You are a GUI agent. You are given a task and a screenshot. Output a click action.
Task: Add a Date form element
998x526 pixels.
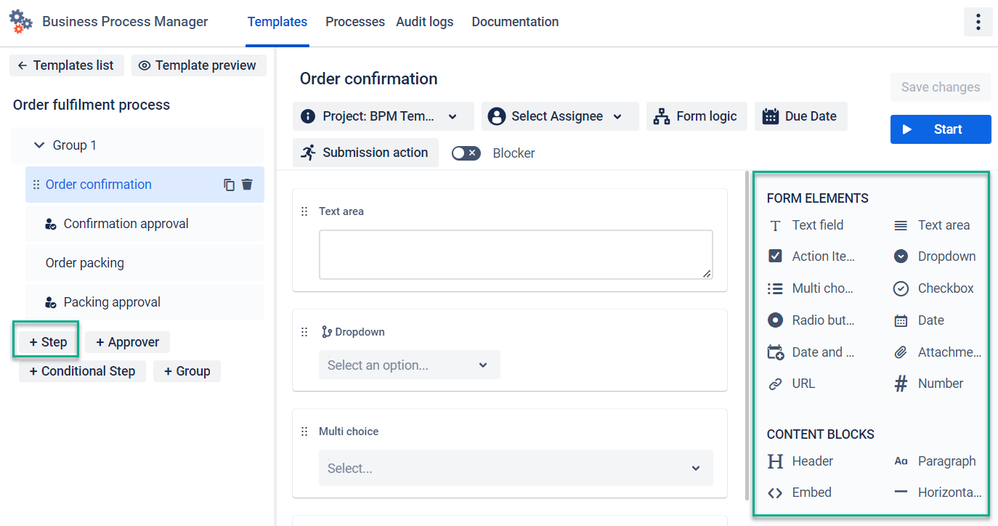click(x=920, y=320)
